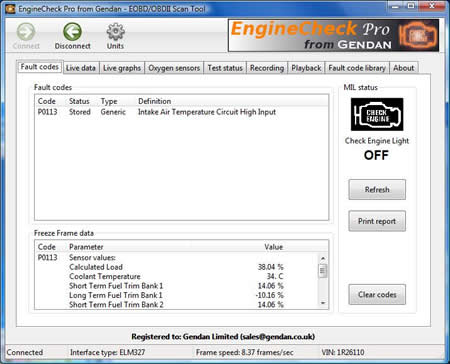The image size is (450, 364).
Task: Click the Status column header
Action: [x=79, y=101]
